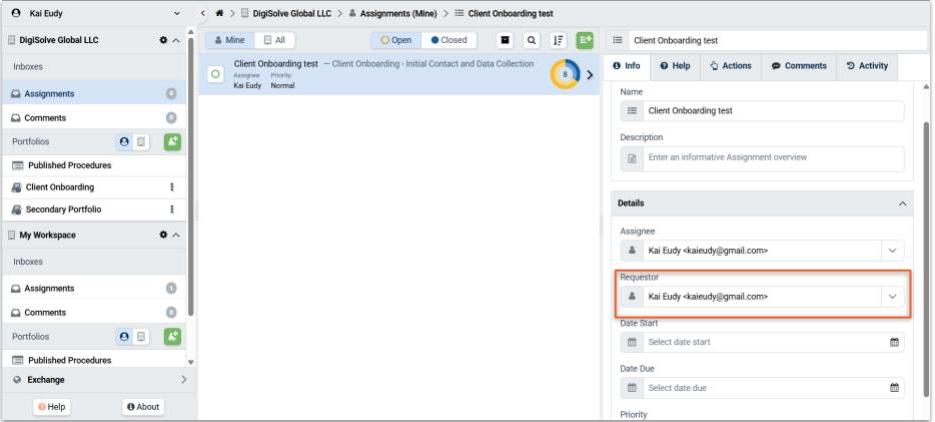Open the Client Onboarding portfolio
This screenshot has height=422, width=935.
tap(60, 187)
